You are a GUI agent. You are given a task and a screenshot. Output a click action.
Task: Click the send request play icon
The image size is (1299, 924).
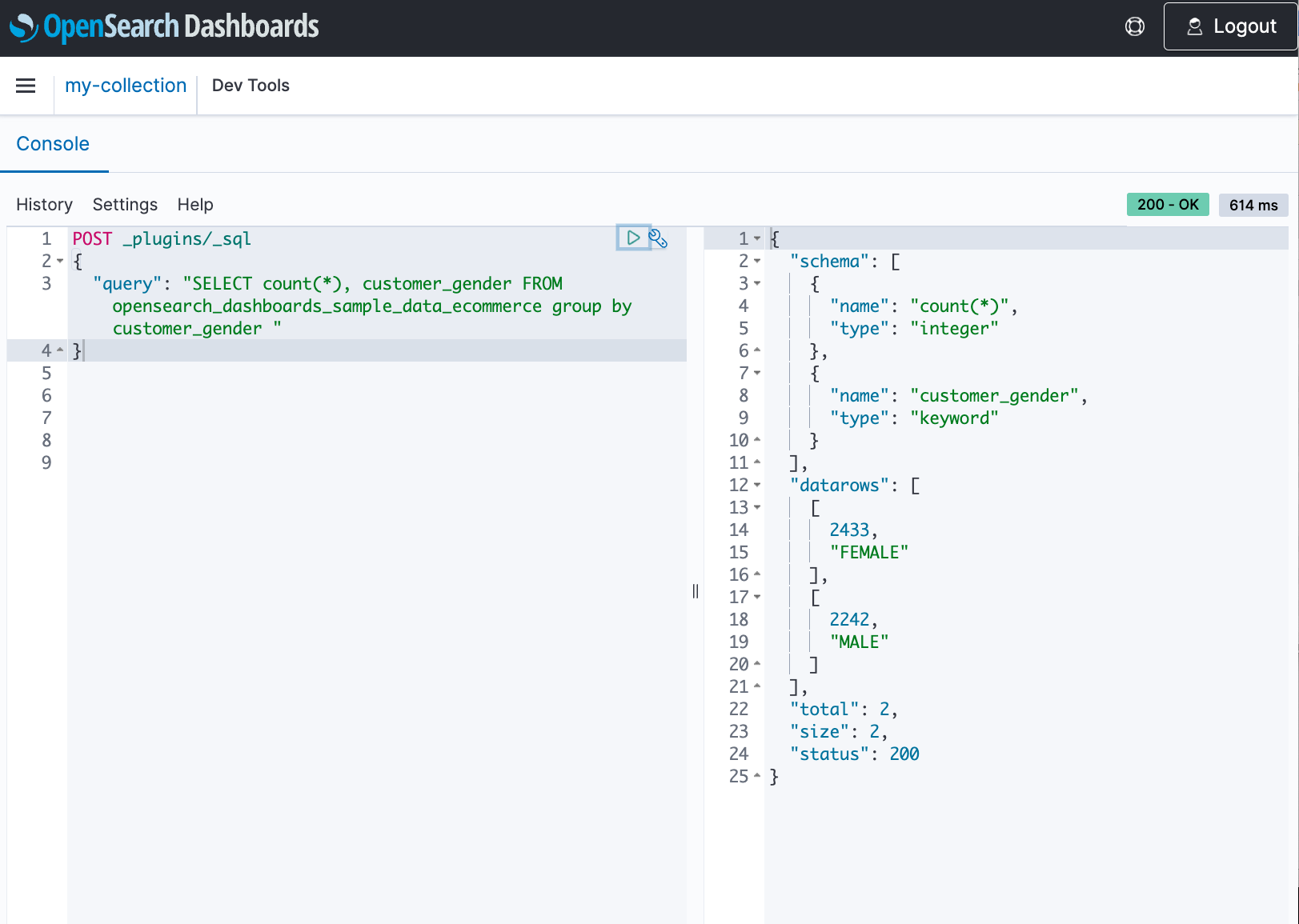(632, 238)
